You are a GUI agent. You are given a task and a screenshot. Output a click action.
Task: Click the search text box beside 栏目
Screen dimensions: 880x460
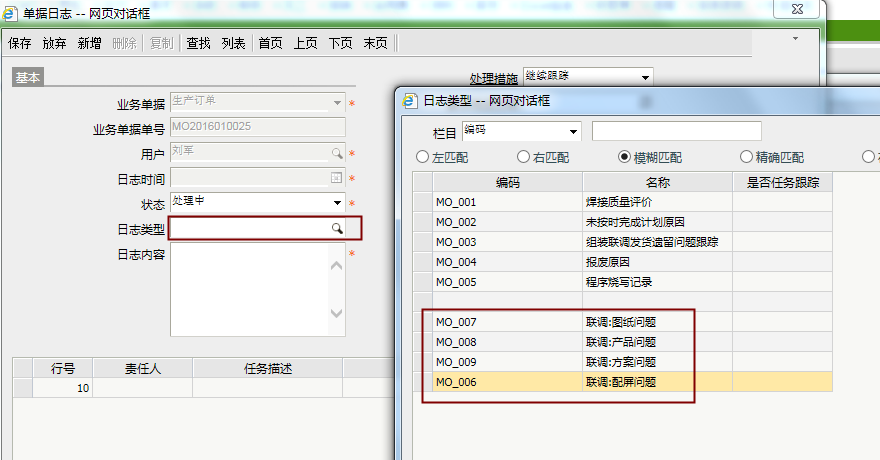tap(676, 131)
